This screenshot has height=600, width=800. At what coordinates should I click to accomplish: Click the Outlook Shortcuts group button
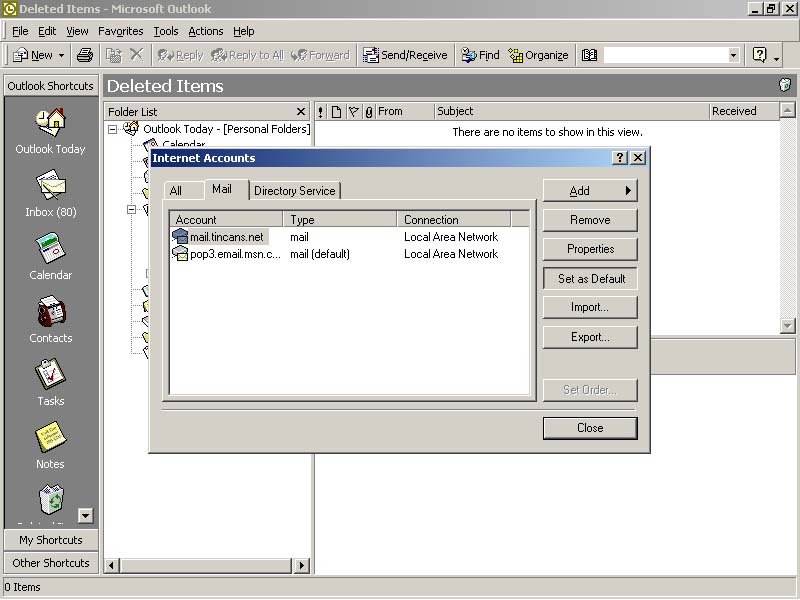point(51,86)
